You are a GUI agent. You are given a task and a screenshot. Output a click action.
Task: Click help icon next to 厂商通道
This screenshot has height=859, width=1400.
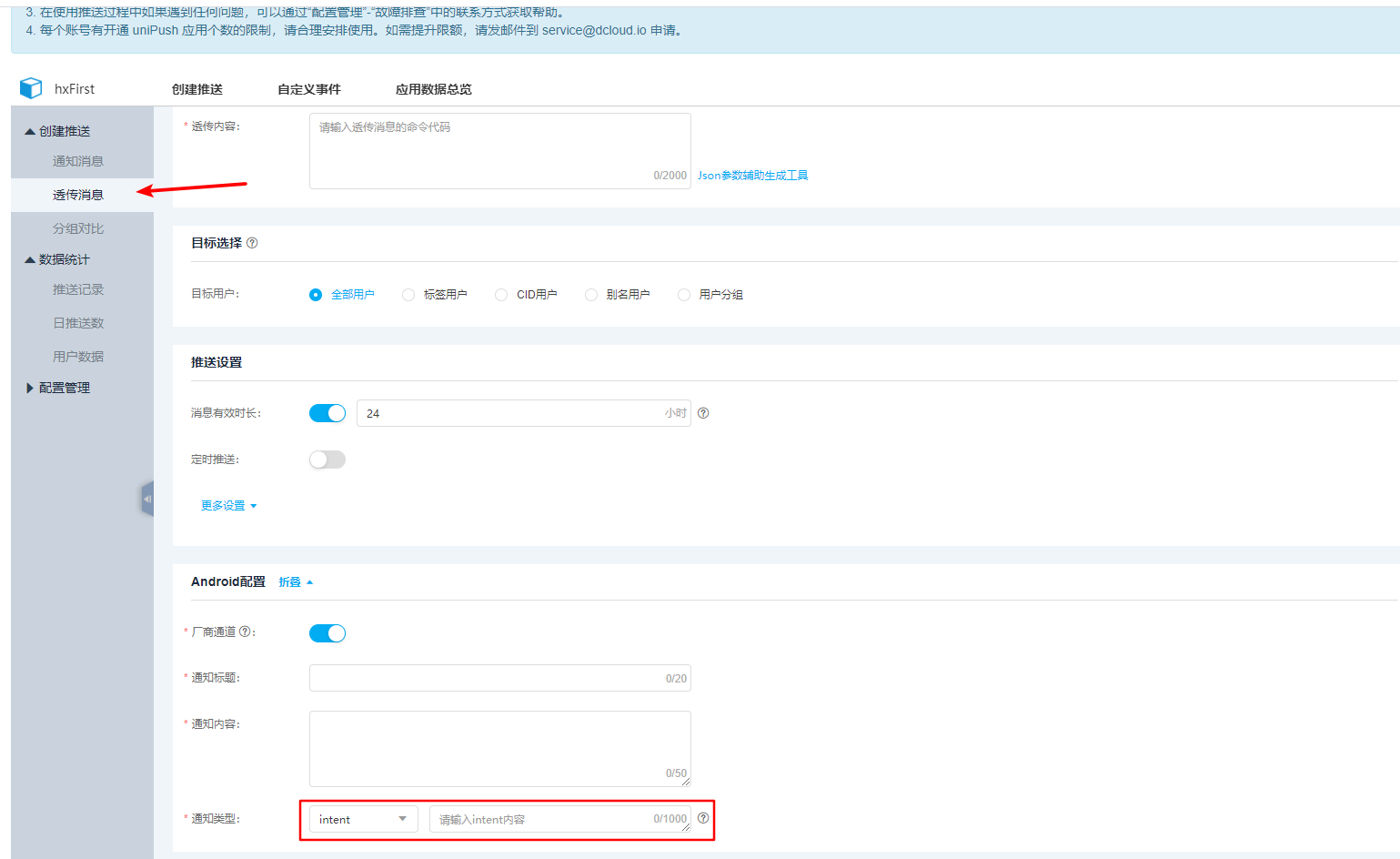245,632
